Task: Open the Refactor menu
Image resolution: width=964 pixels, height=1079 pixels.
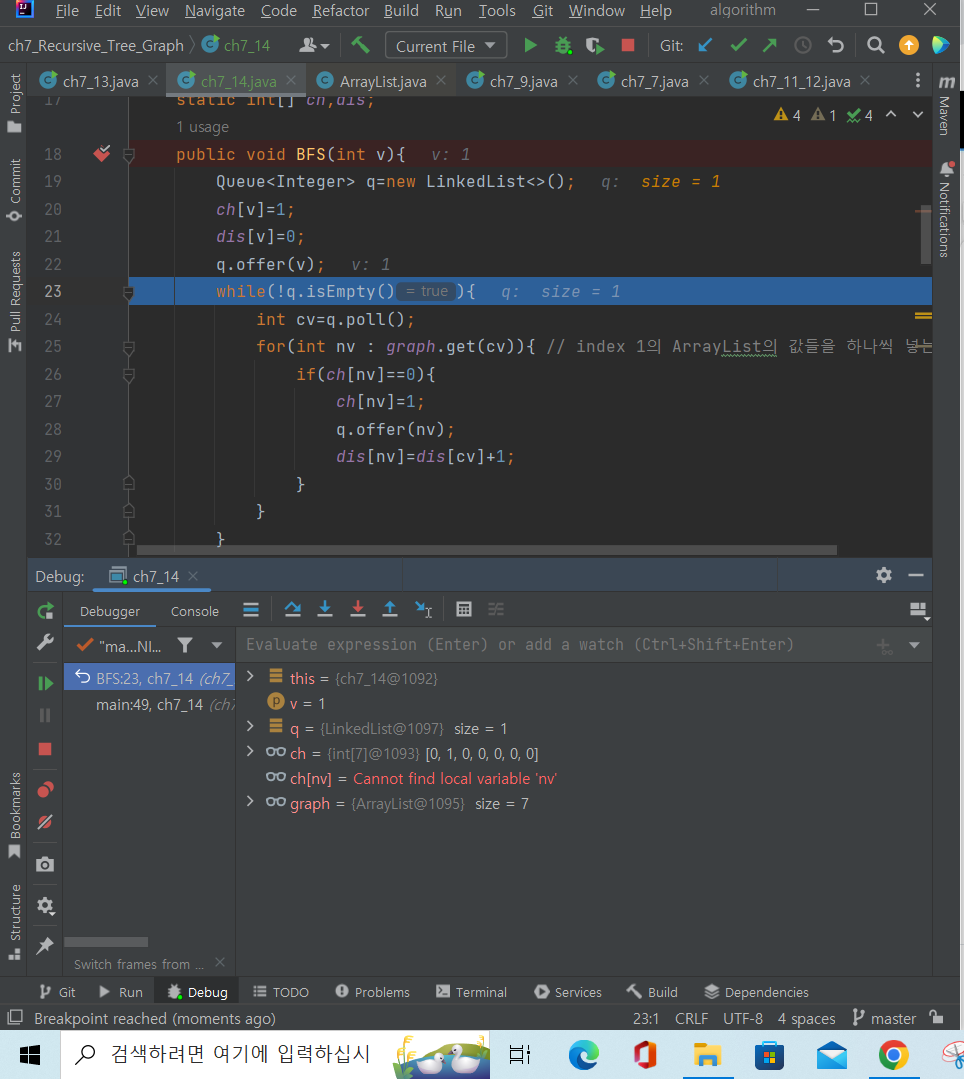Action: tap(340, 11)
